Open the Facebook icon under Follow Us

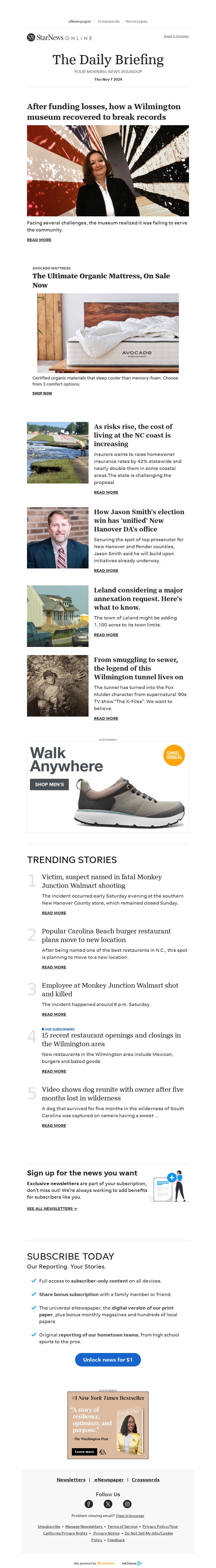click(89, 1504)
